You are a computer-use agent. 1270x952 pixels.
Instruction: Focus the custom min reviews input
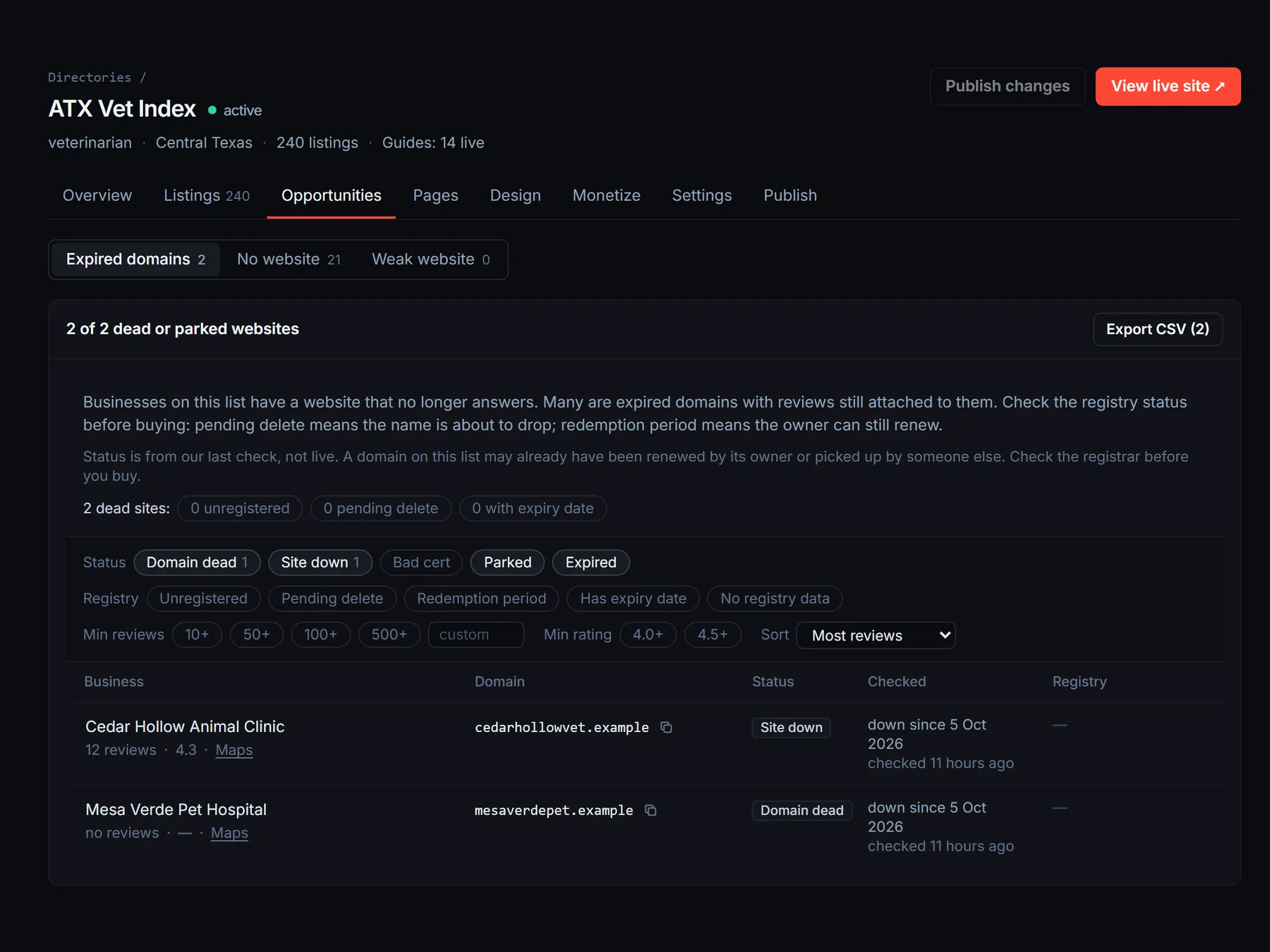pyautogui.click(x=476, y=634)
